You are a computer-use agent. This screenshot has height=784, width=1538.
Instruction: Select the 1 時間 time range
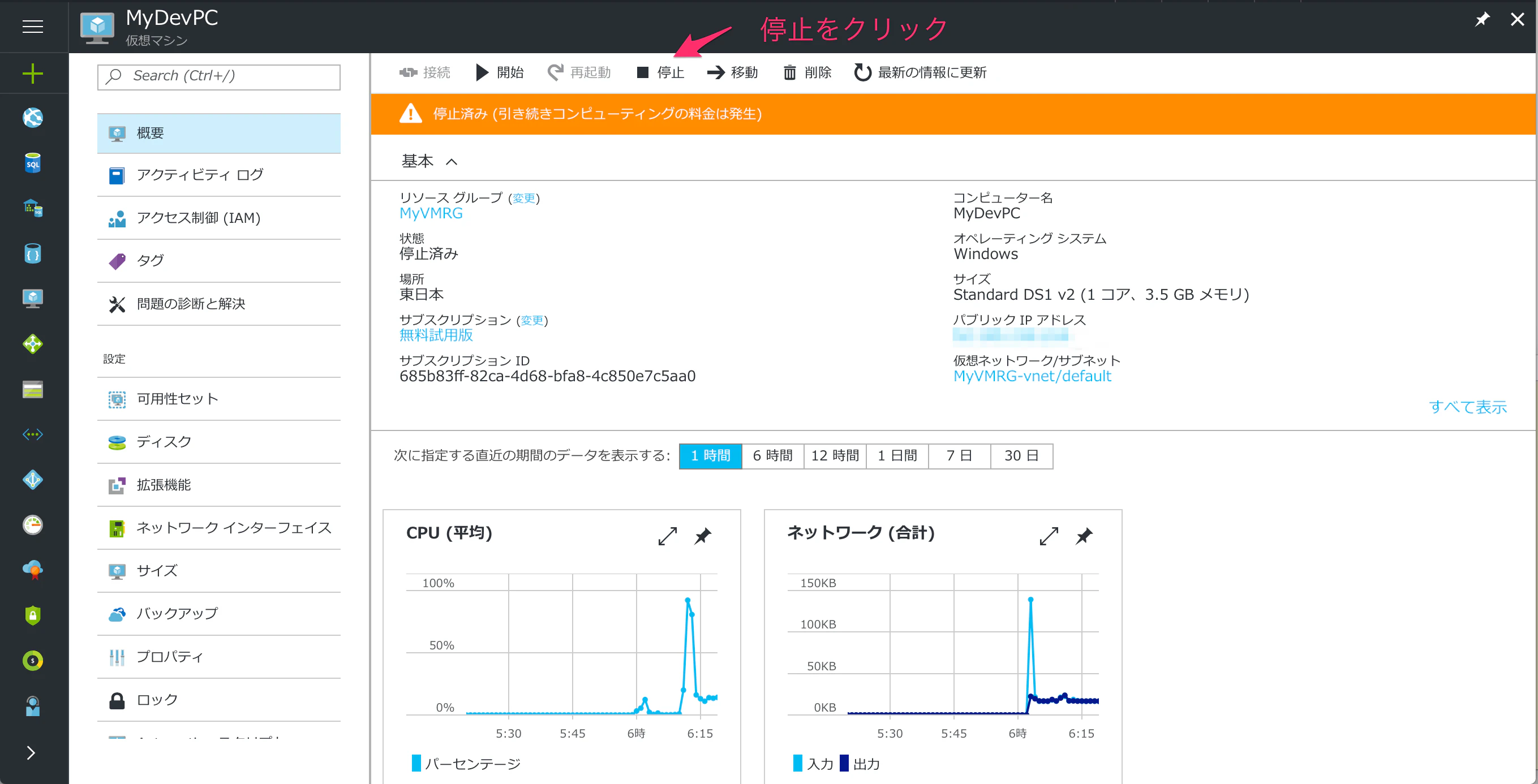point(711,456)
